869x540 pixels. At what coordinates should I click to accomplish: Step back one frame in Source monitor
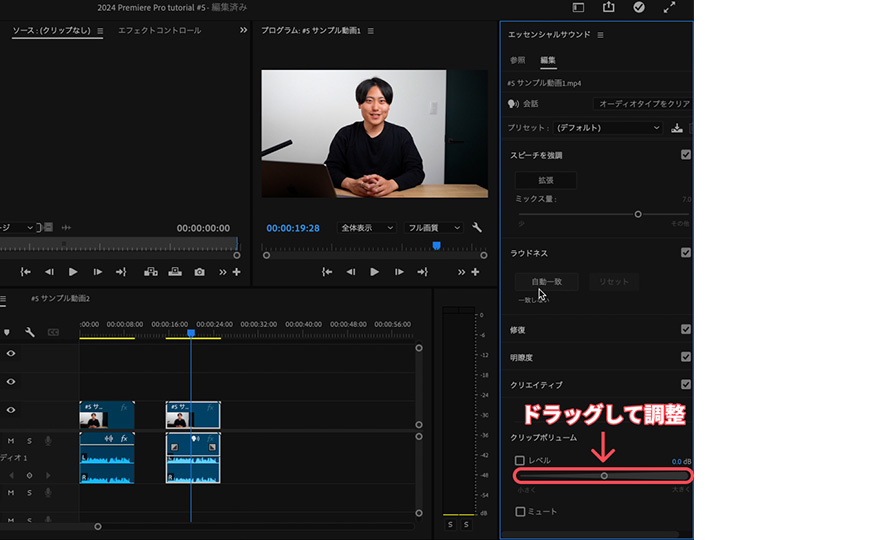coord(49,272)
